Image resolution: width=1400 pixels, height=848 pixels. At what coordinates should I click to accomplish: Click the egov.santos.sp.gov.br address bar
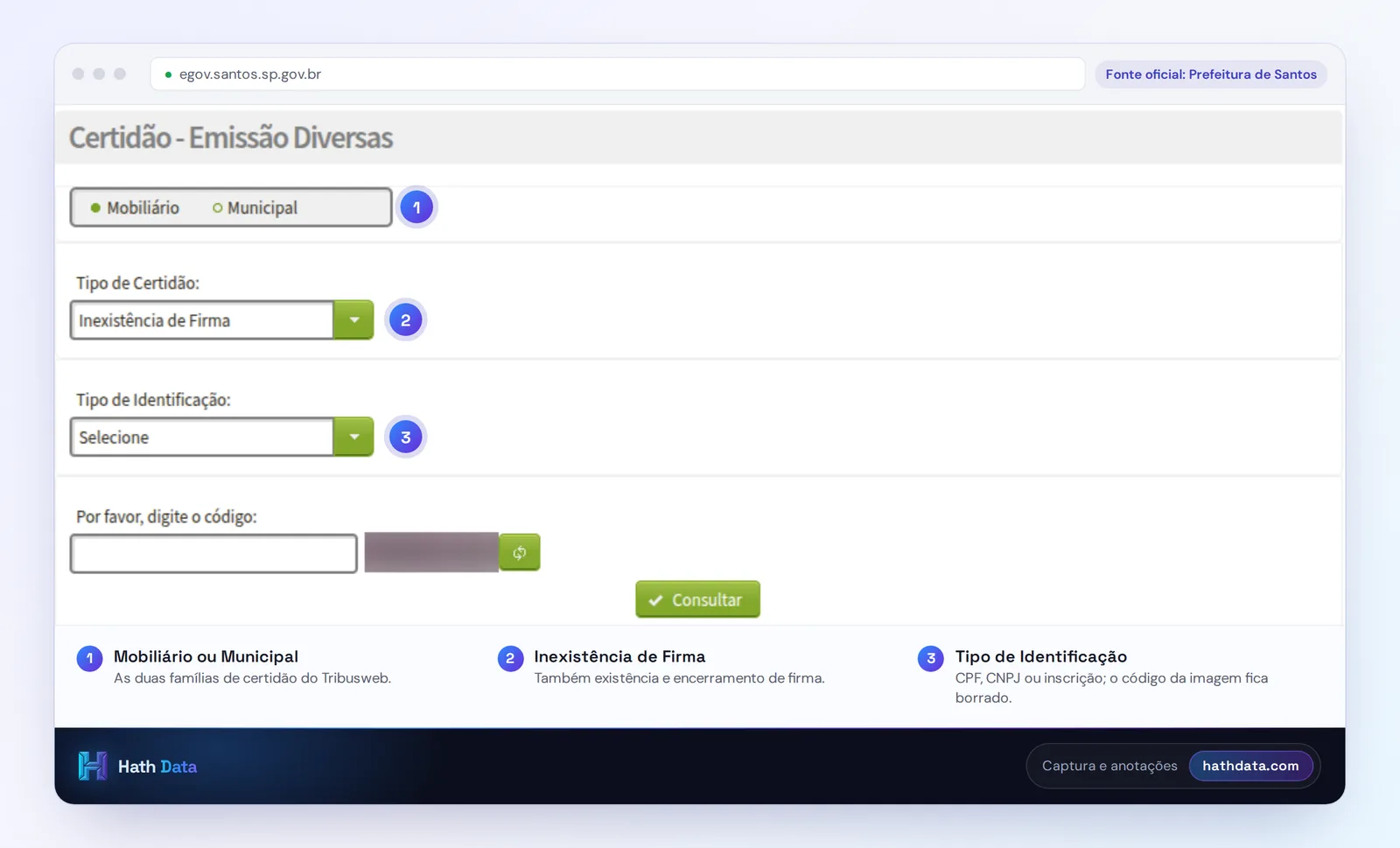pyautogui.click(x=618, y=74)
